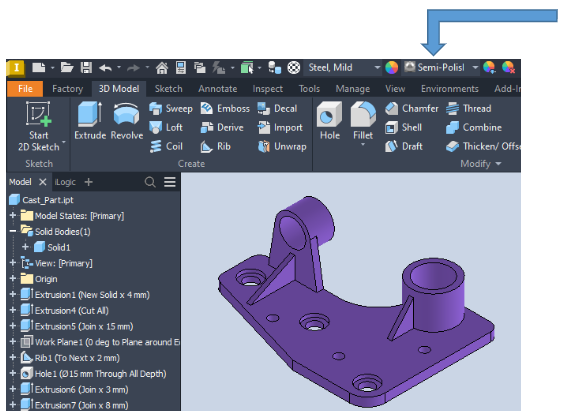Click the Appearance color wheel icon
Screen dimensions: 562x416
click(x=391, y=67)
